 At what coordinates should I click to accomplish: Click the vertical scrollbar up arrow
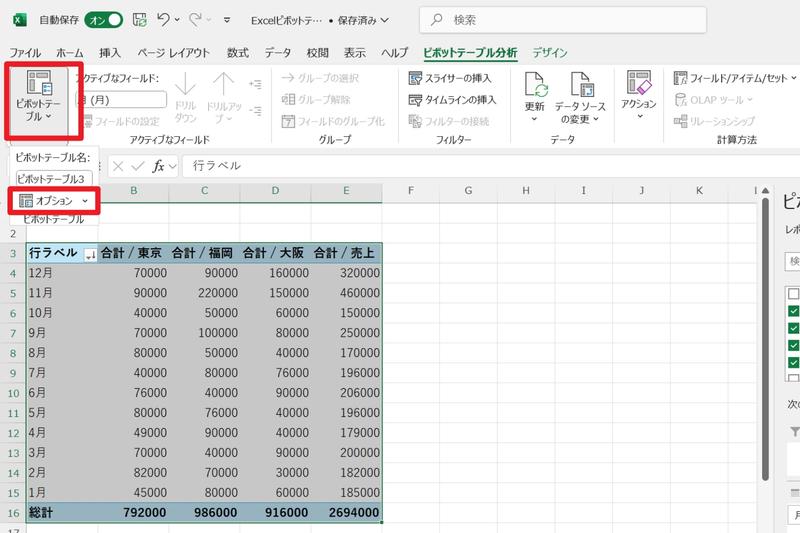coord(765,191)
